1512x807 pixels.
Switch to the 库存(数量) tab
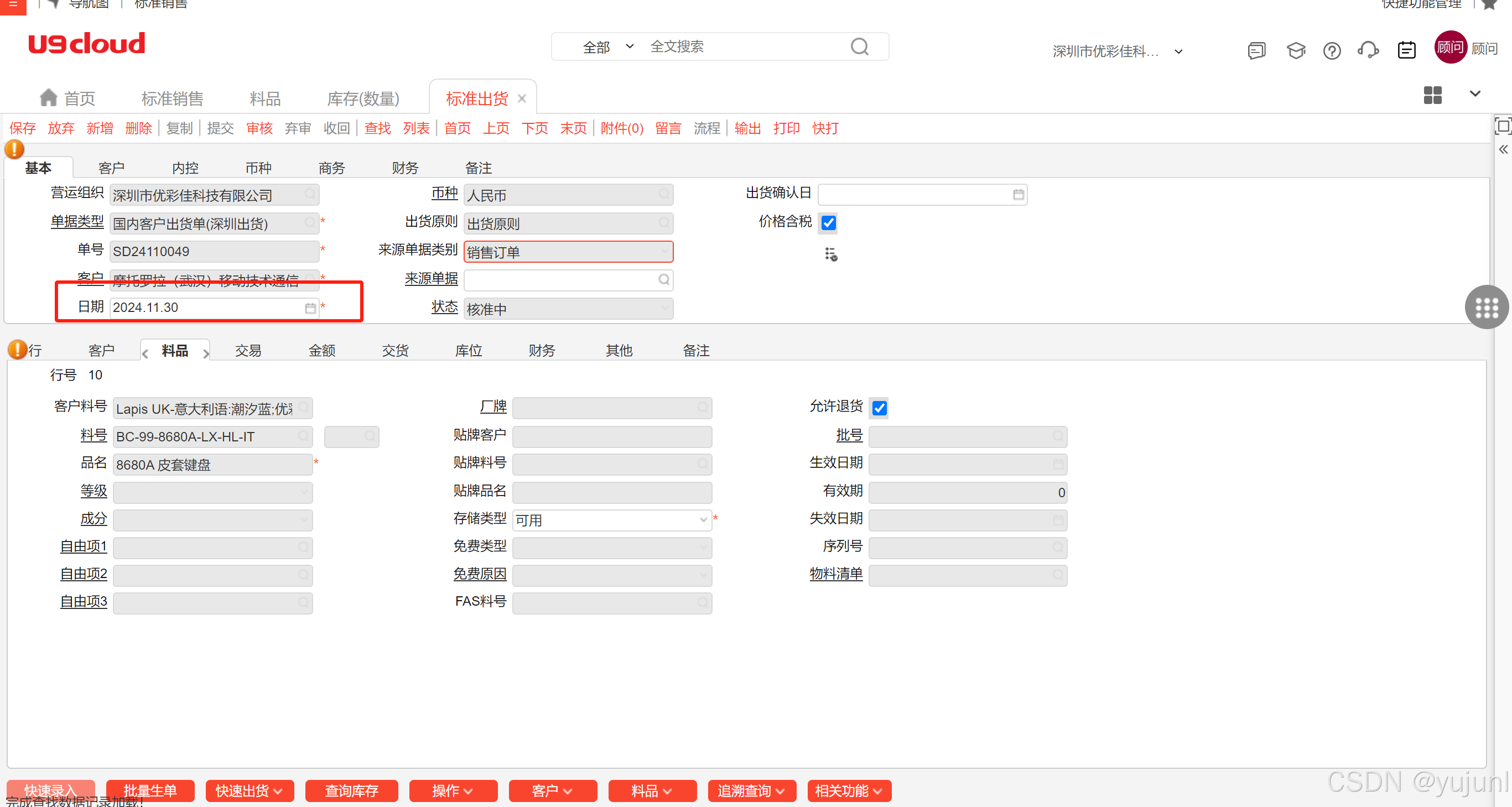[x=363, y=98]
